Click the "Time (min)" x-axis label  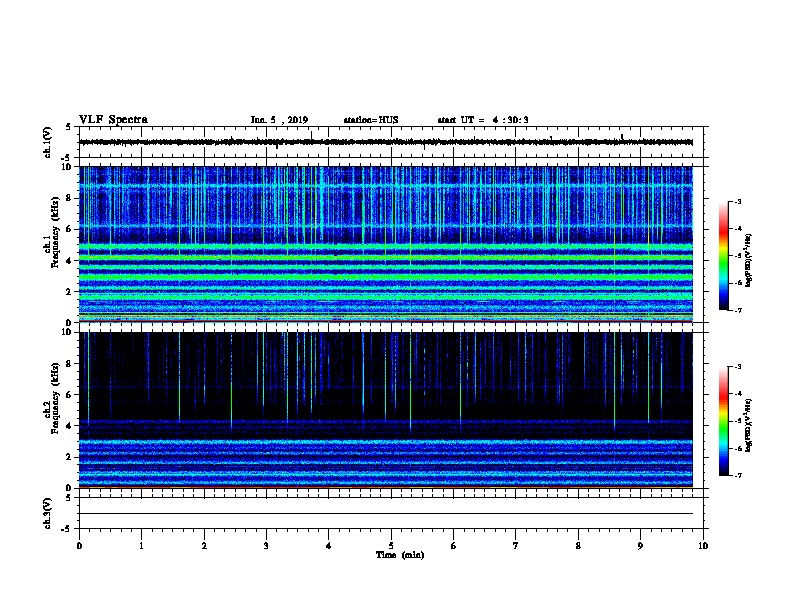tap(400, 555)
